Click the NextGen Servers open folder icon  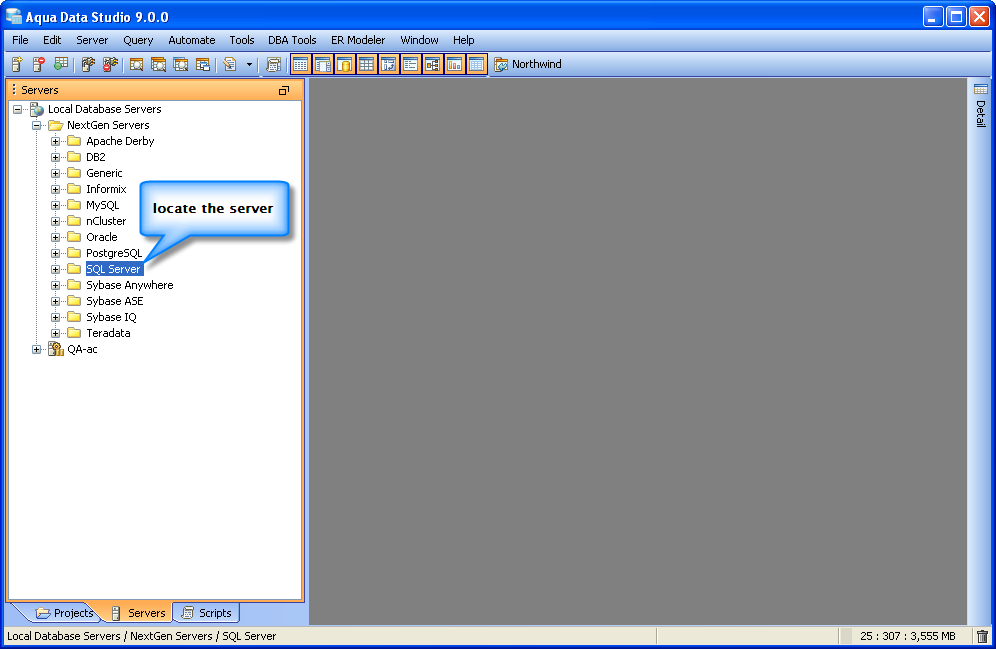(x=56, y=125)
